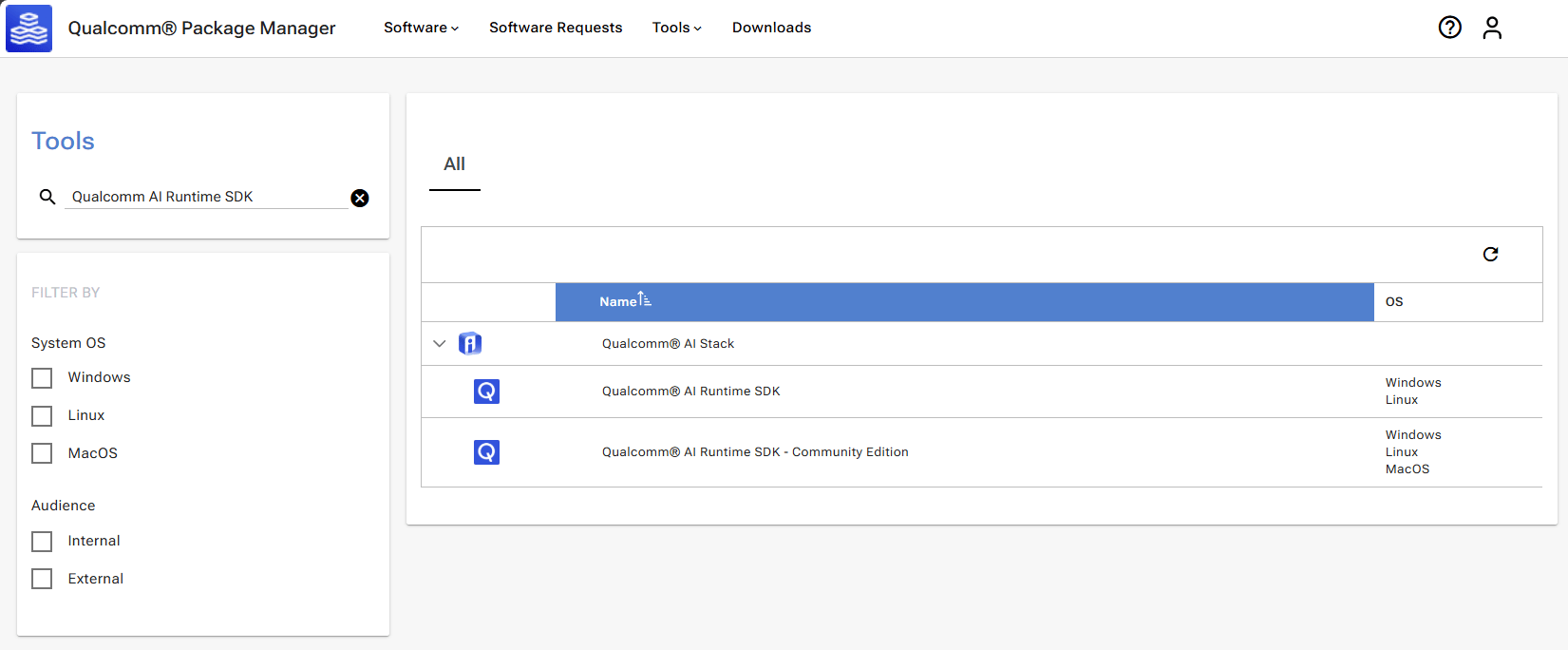
Task: Enable the Linux OS filter checkbox
Action: [x=42, y=416]
